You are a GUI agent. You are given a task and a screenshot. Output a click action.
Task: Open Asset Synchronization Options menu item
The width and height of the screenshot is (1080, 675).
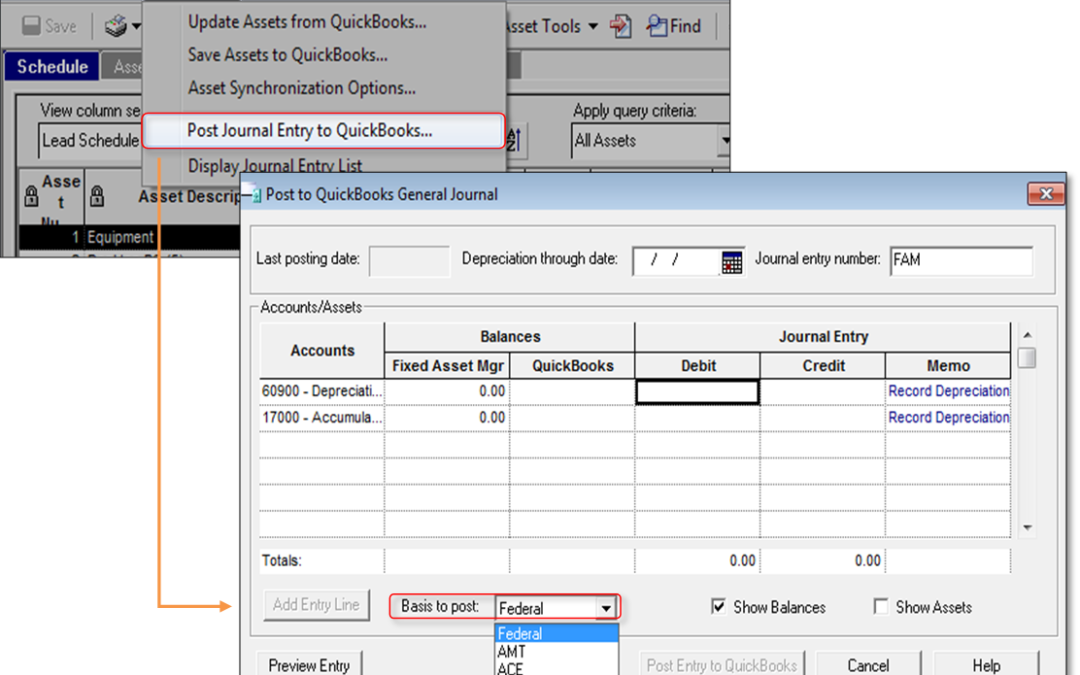coord(302,88)
